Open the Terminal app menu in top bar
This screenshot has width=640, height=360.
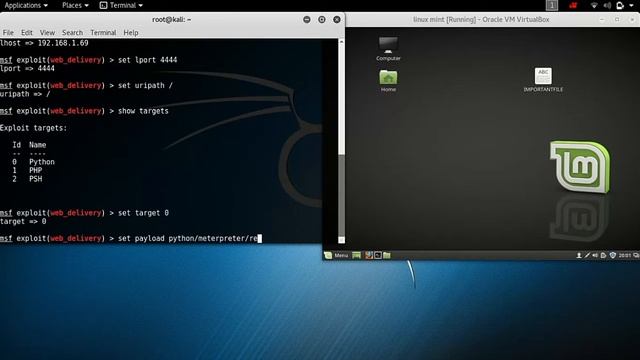click(121, 5)
